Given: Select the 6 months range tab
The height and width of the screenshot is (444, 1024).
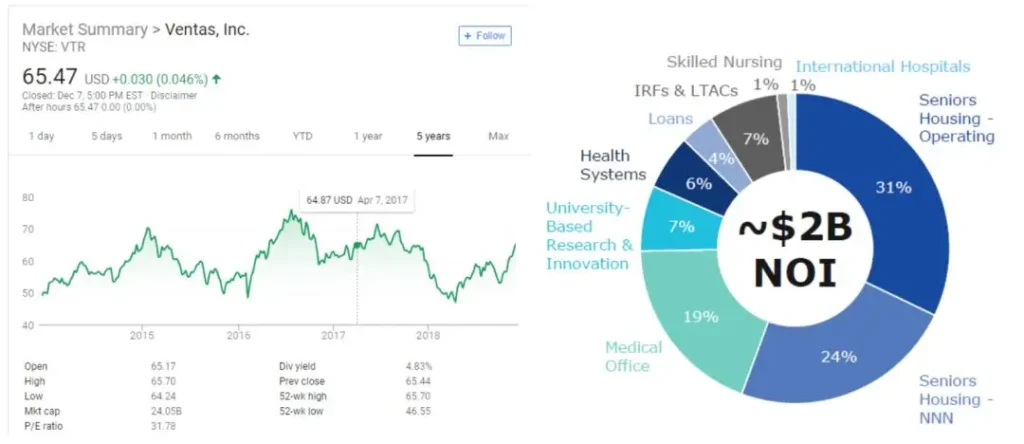Looking at the screenshot, I should (237, 136).
